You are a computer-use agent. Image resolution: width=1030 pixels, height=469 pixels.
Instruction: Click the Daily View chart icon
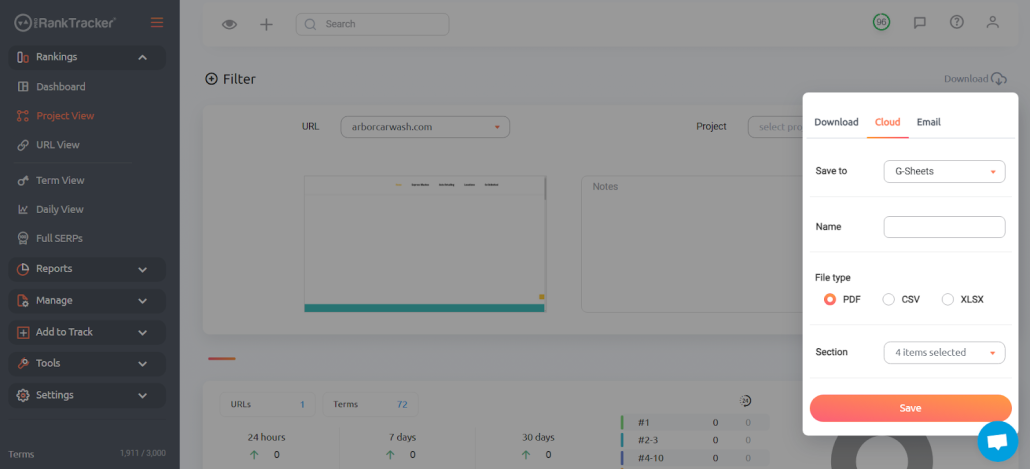click(23, 209)
